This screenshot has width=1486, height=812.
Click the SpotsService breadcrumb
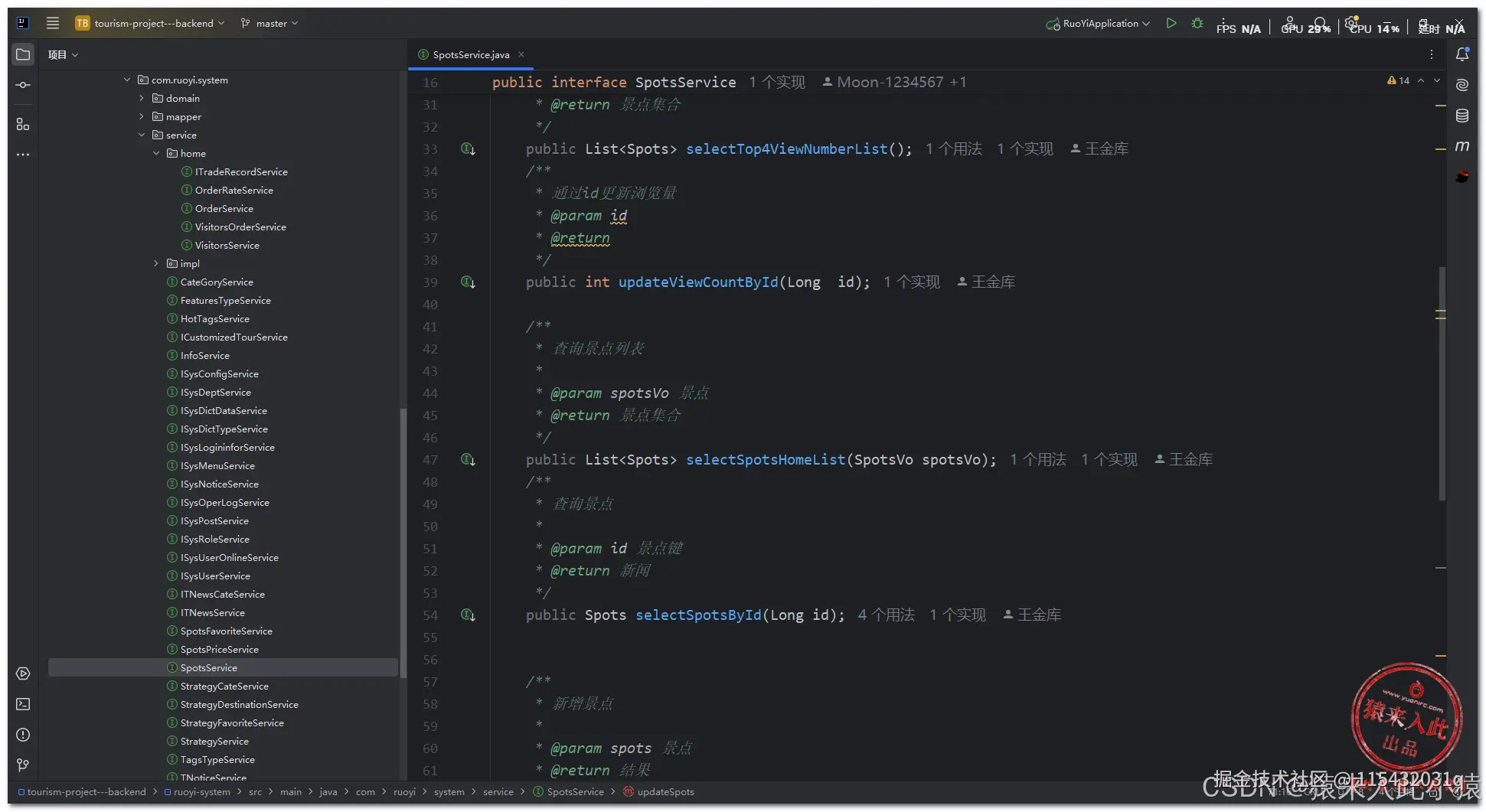click(x=568, y=791)
